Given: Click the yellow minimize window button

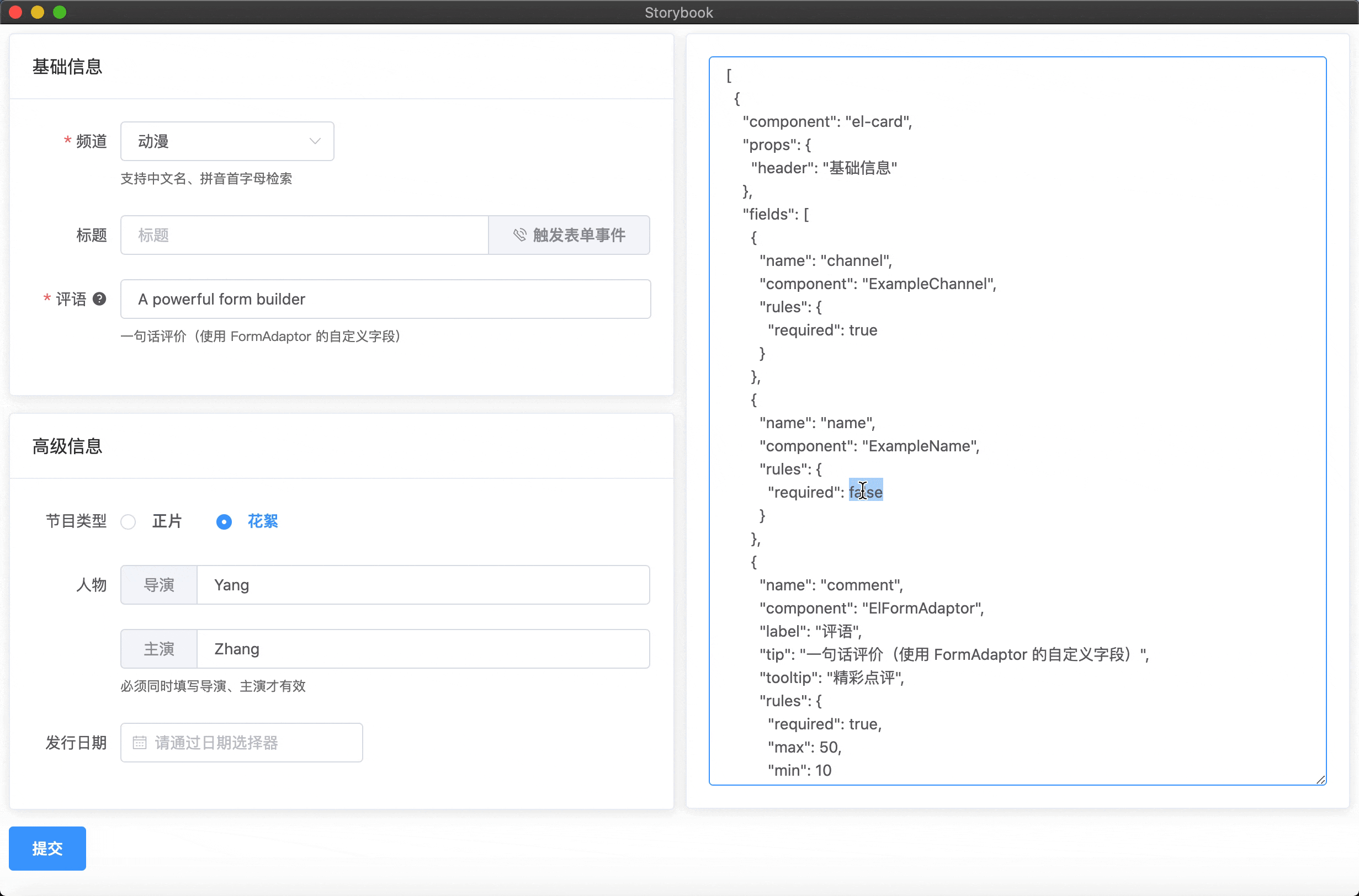Looking at the screenshot, I should tap(38, 12).
